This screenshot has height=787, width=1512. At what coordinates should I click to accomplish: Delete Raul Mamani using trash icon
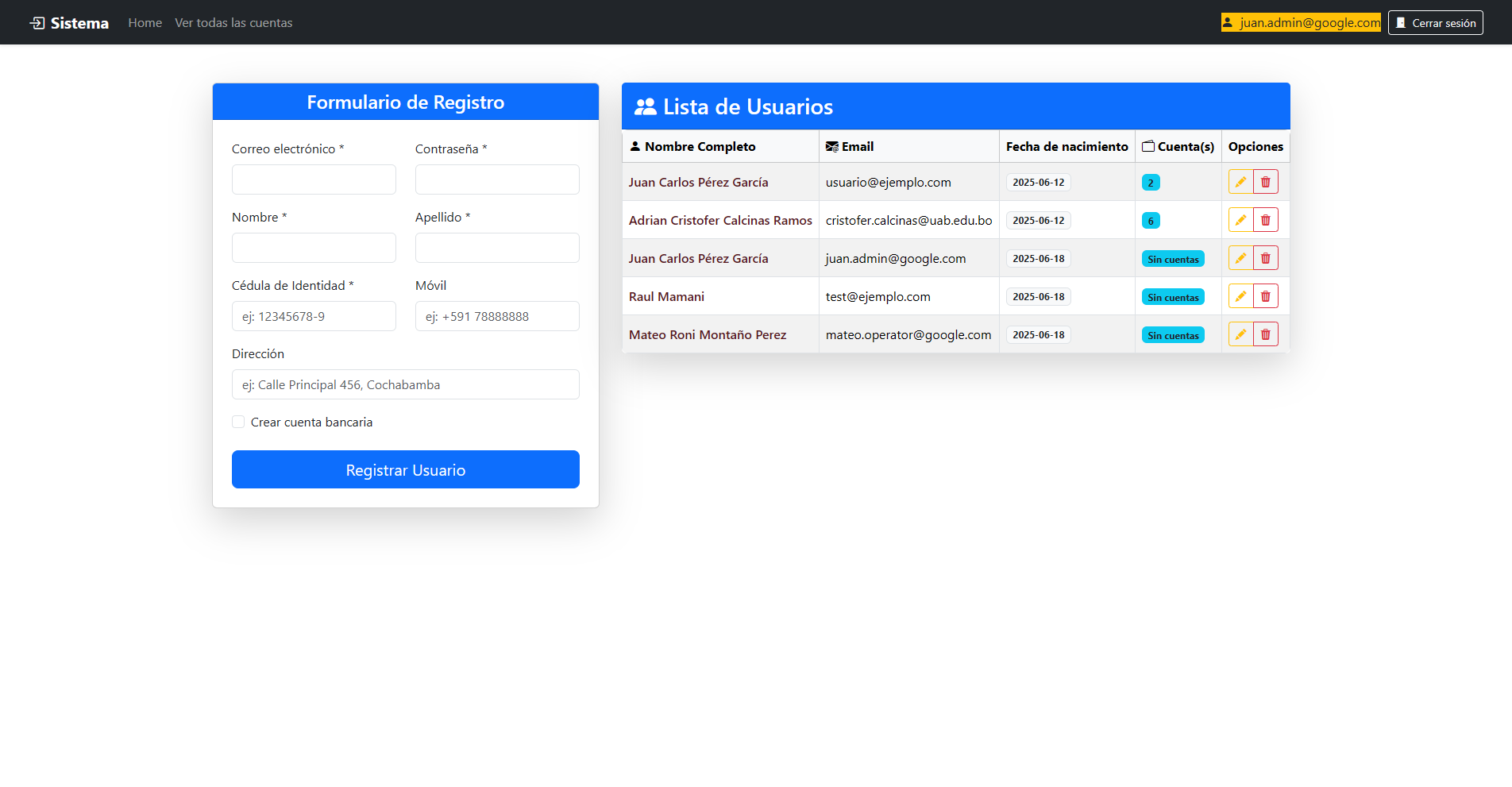(x=1266, y=296)
